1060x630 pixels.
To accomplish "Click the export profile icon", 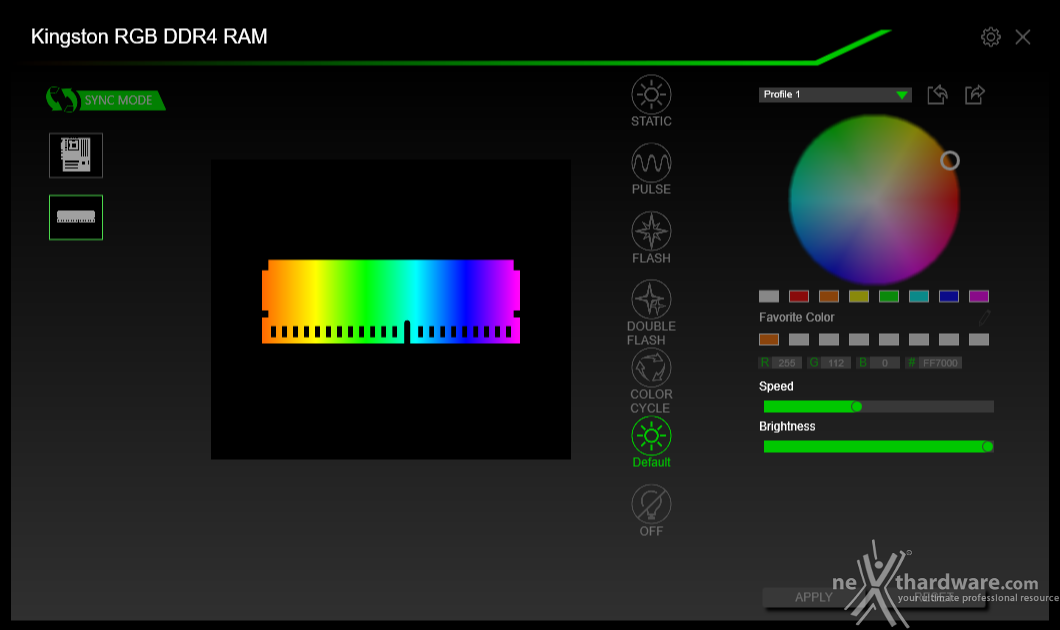I will (x=975, y=95).
